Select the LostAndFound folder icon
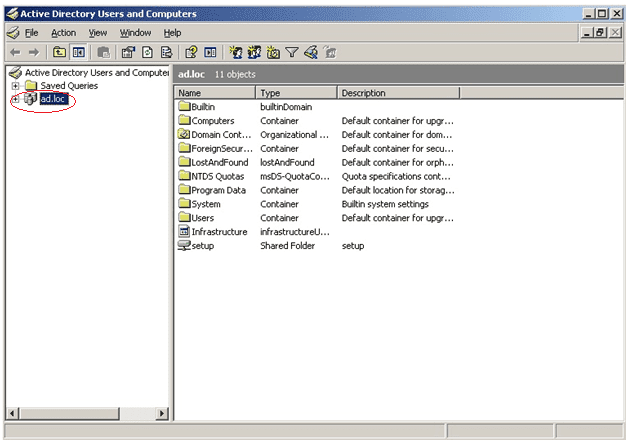Viewport: 629px width, 442px height. [184, 162]
